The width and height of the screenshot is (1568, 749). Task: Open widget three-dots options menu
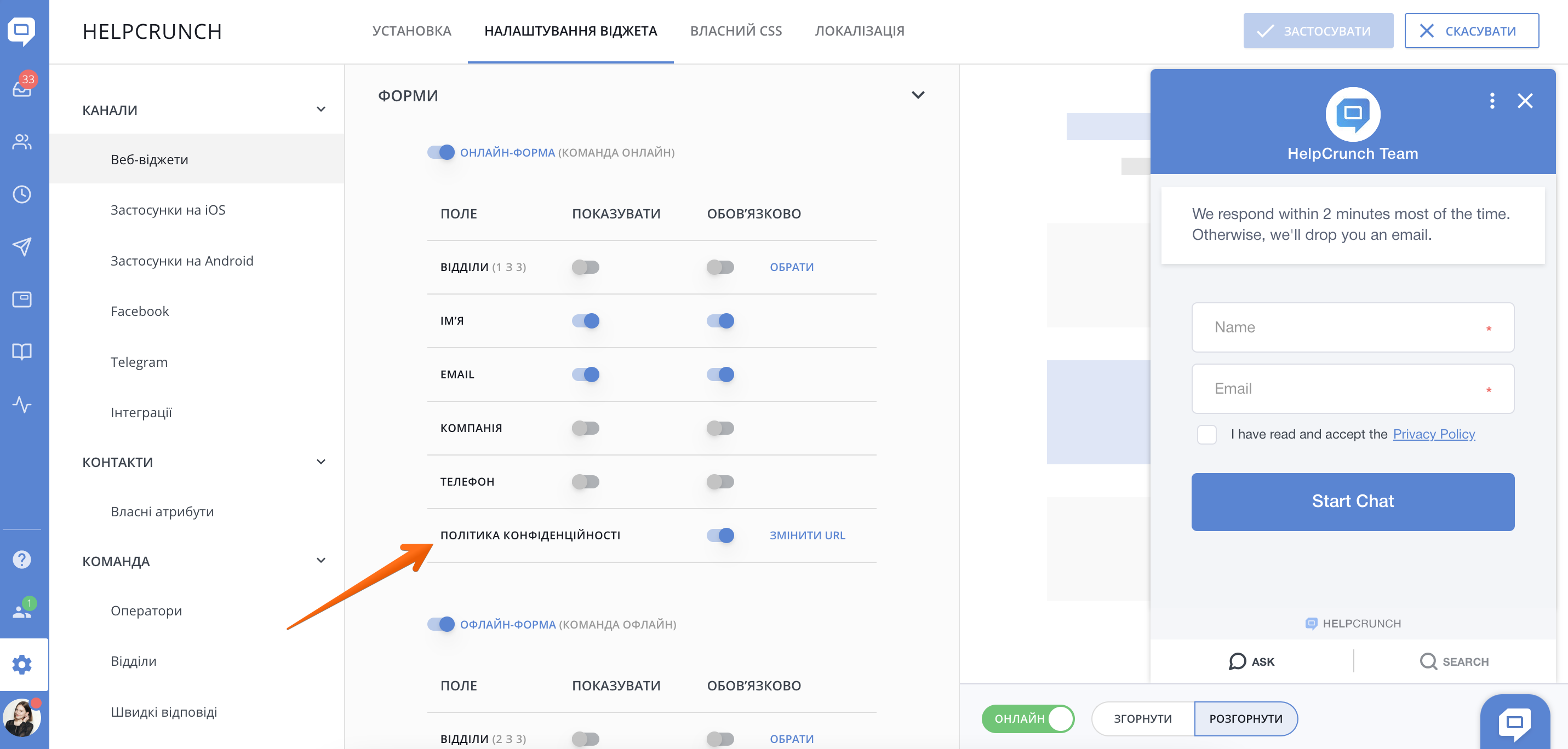tap(1492, 100)
